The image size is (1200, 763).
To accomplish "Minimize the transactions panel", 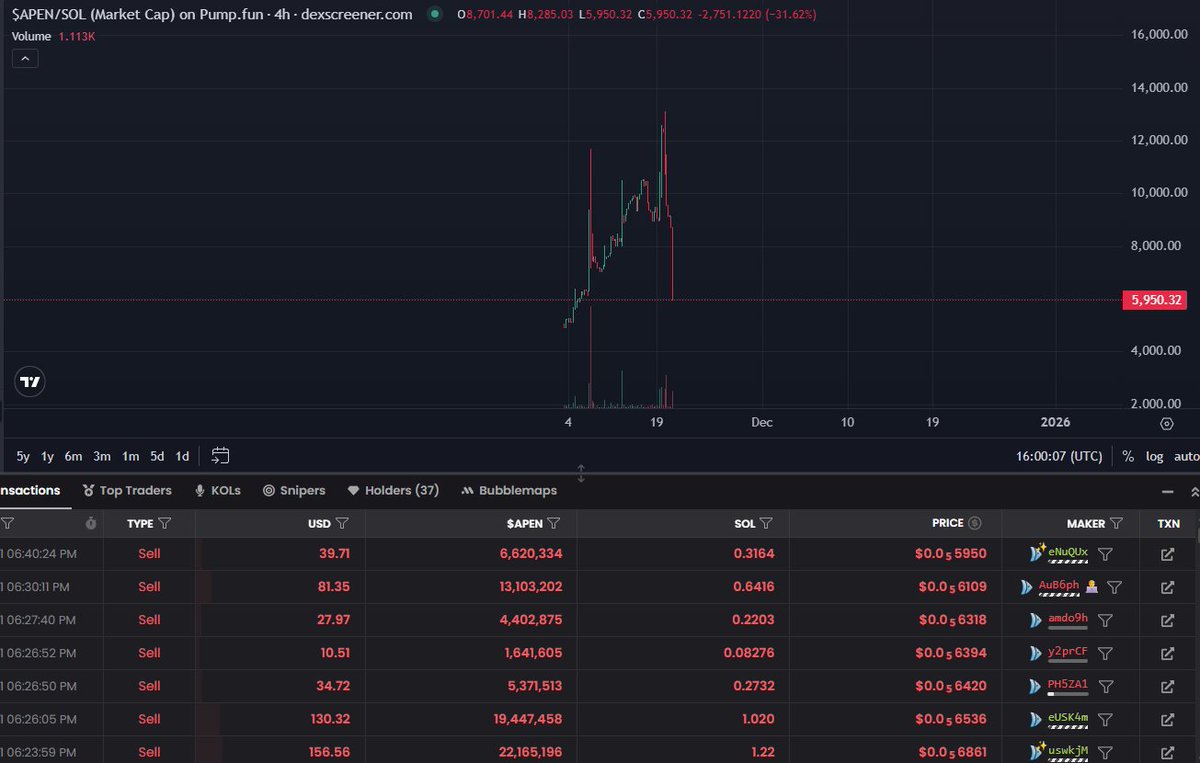I will 1167,492.
